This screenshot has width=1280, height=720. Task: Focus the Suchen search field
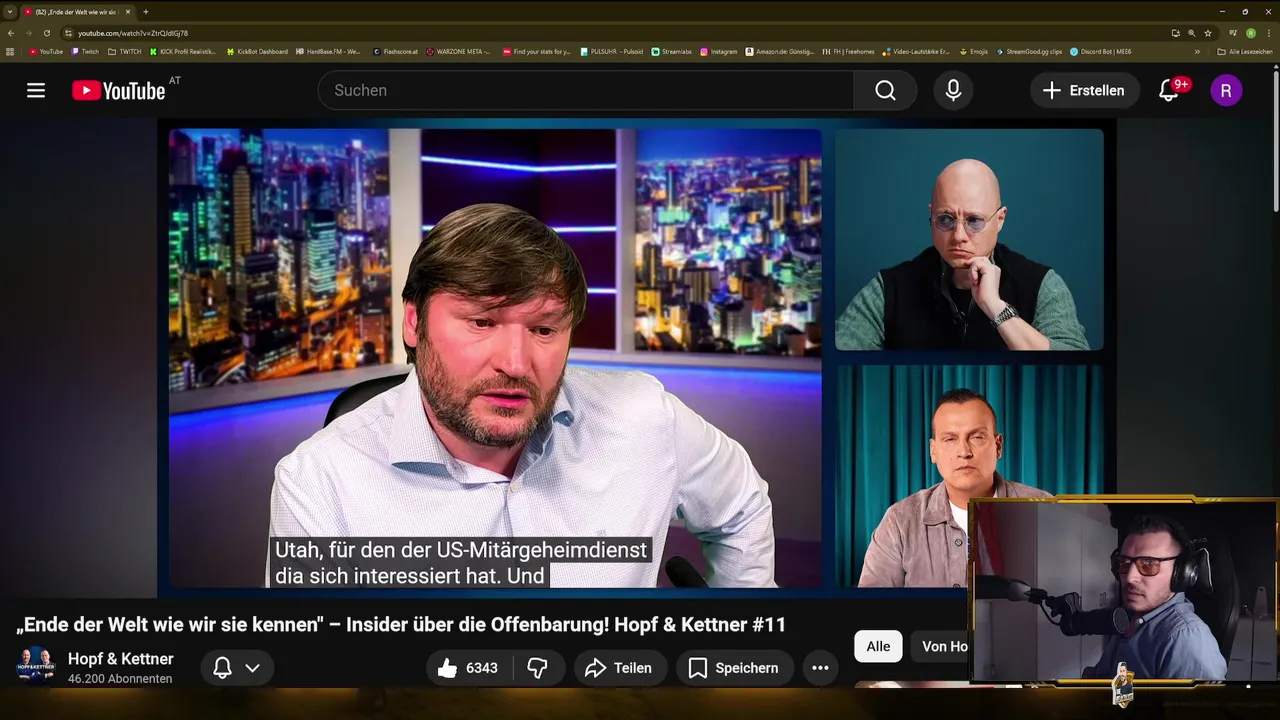click(586, 90)
